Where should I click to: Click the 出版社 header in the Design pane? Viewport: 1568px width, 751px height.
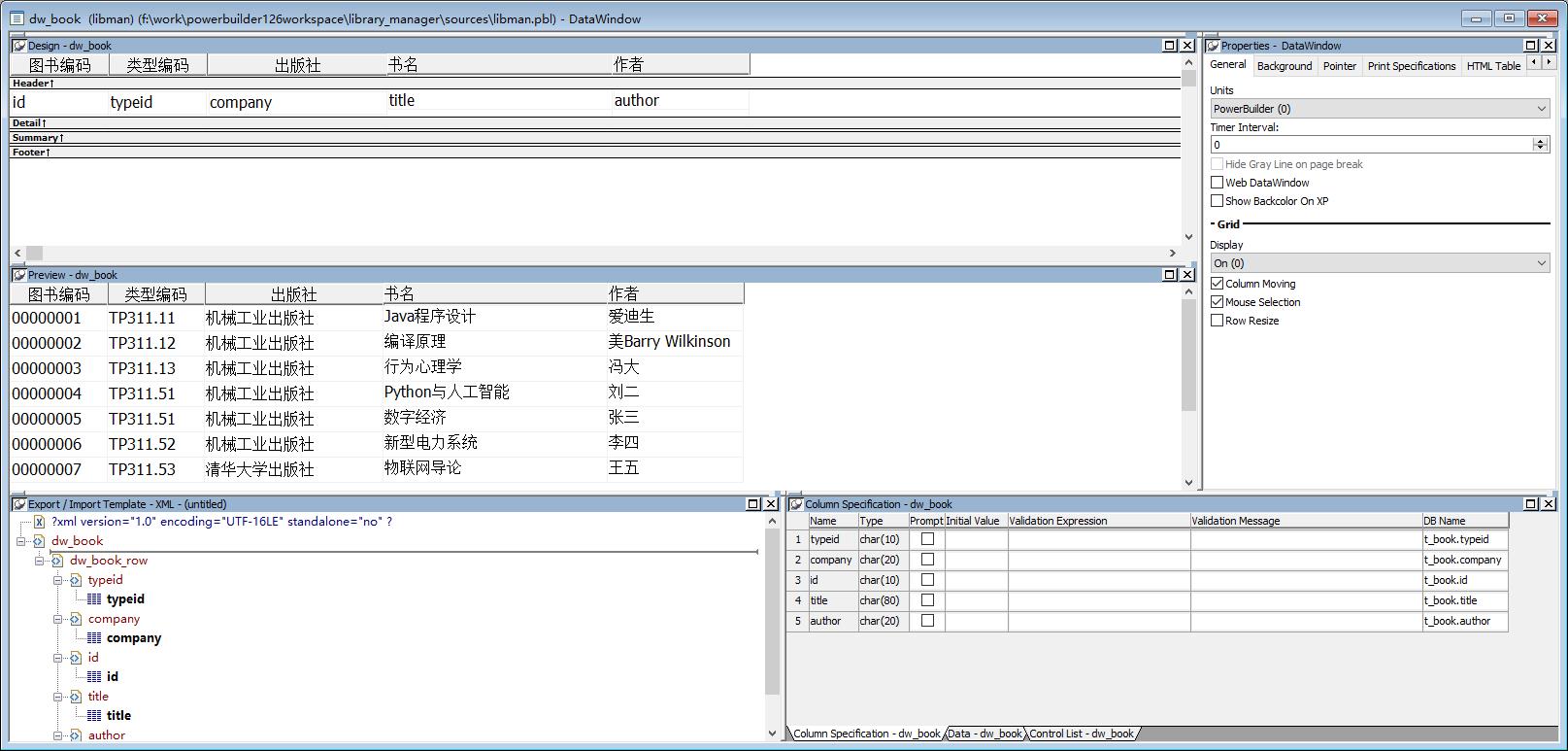[297, 65]
